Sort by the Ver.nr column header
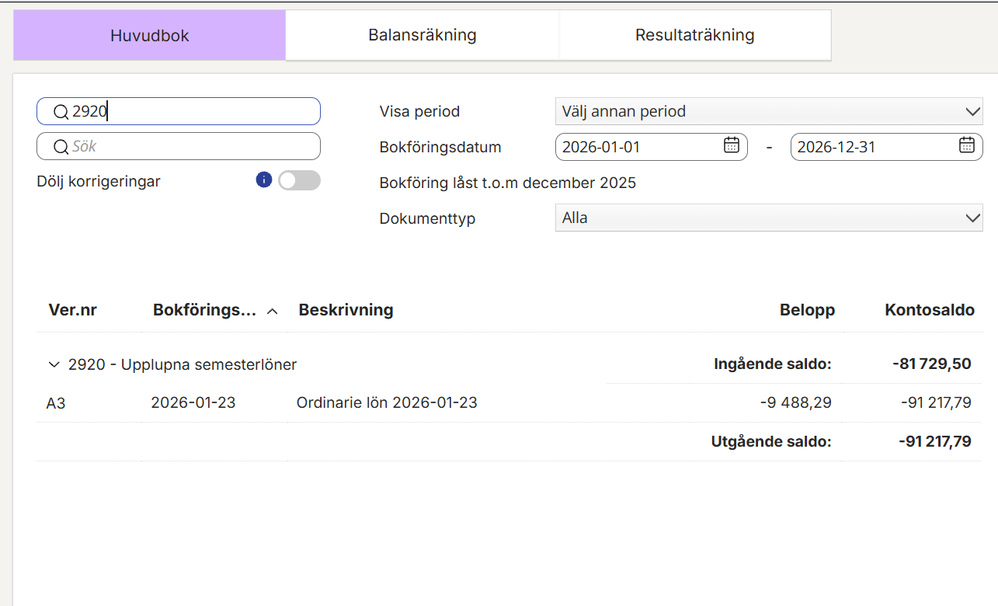Image resolution: width=998 pixels, height=606 pixels. pos(73,310)
